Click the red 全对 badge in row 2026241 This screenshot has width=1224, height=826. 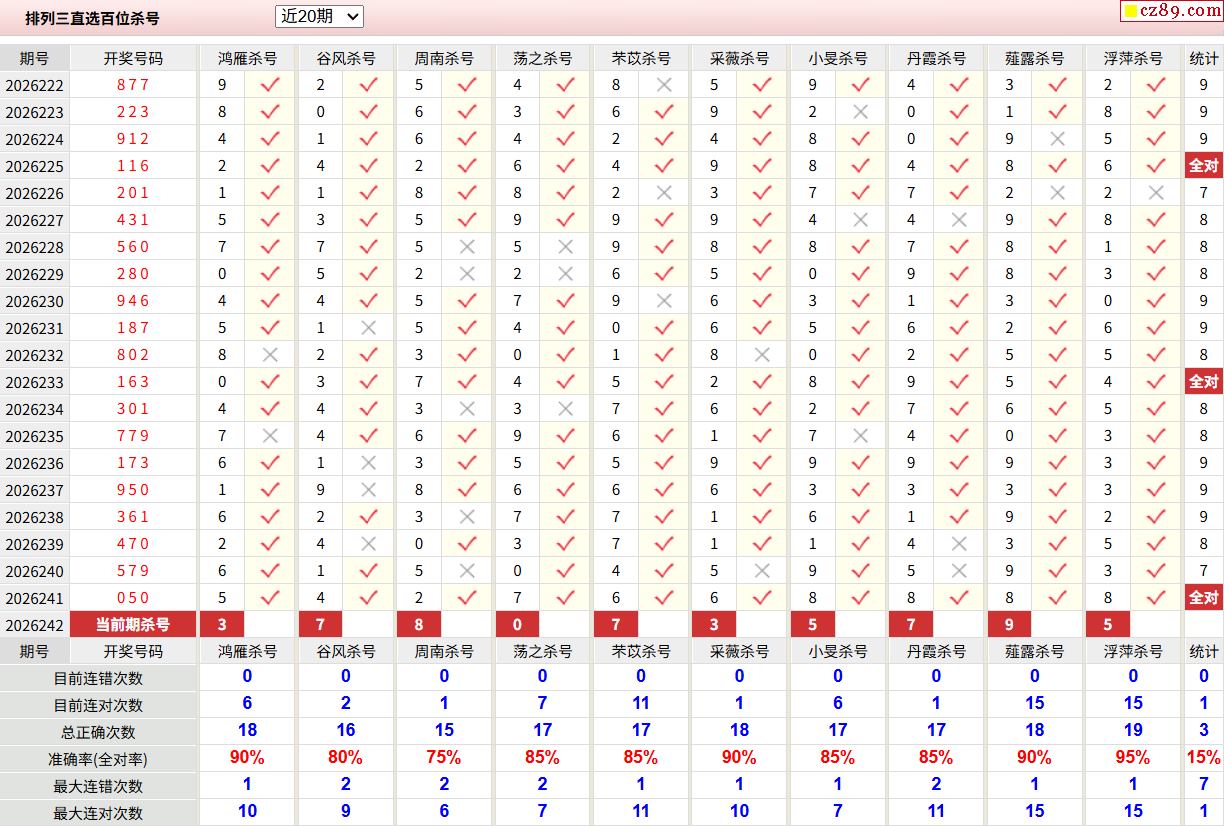(x=1203, y=597)
